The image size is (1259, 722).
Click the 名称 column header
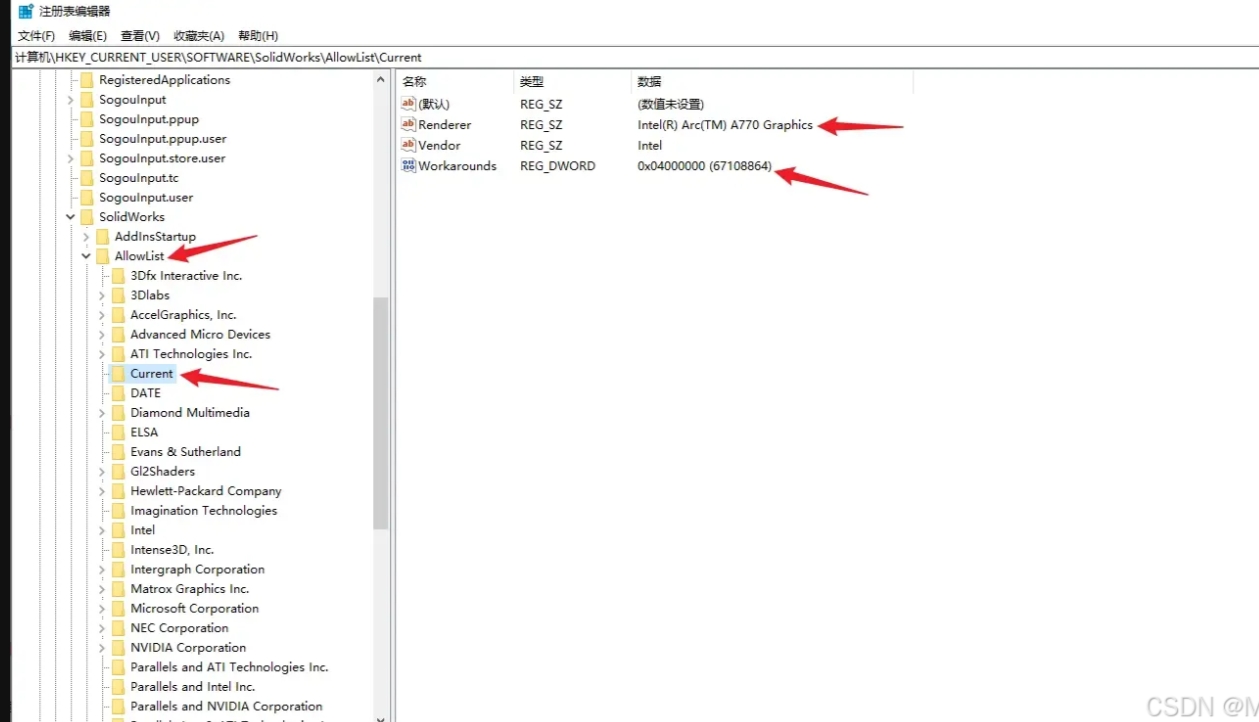414,82
